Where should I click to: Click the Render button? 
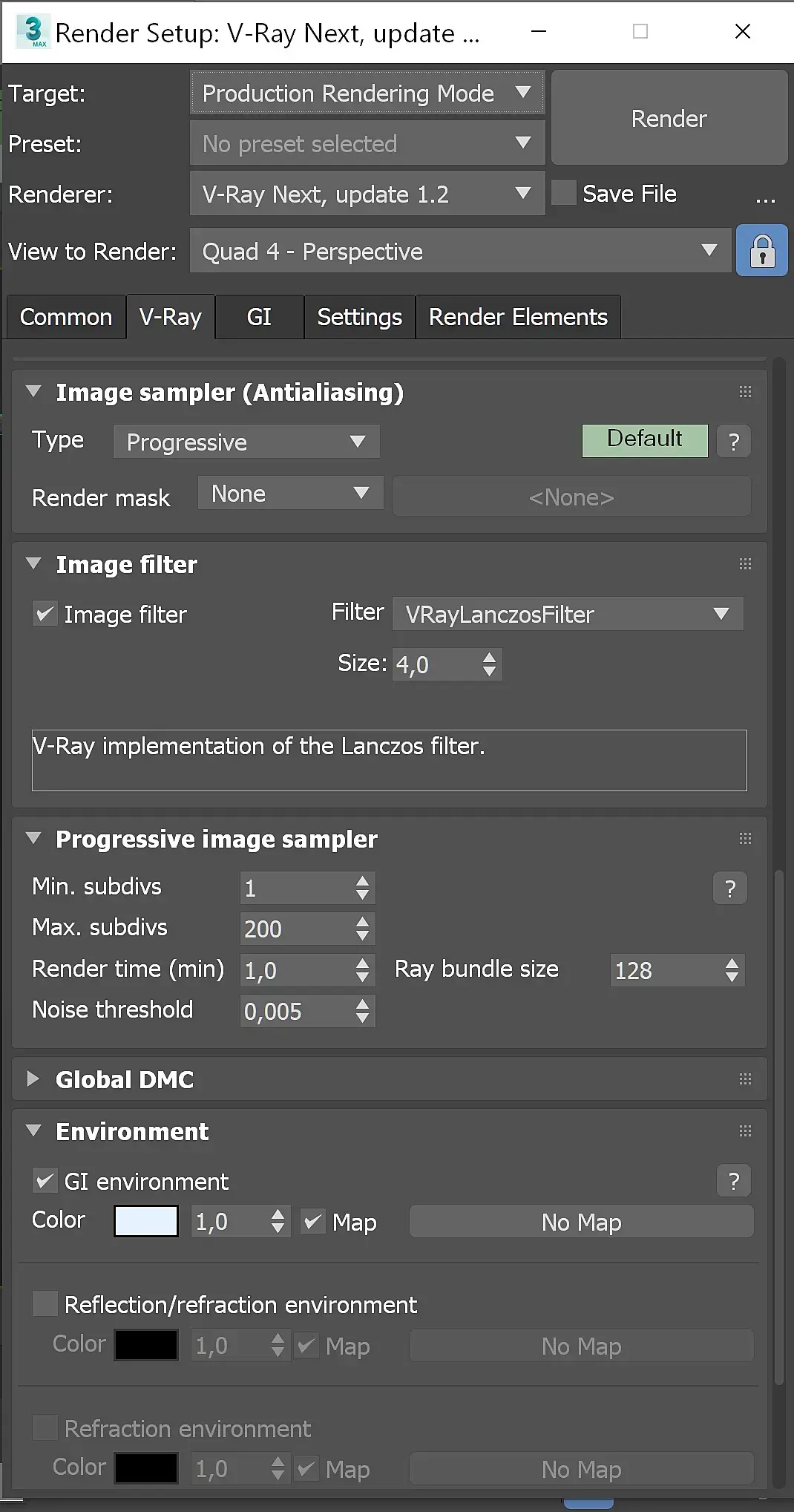669,118
